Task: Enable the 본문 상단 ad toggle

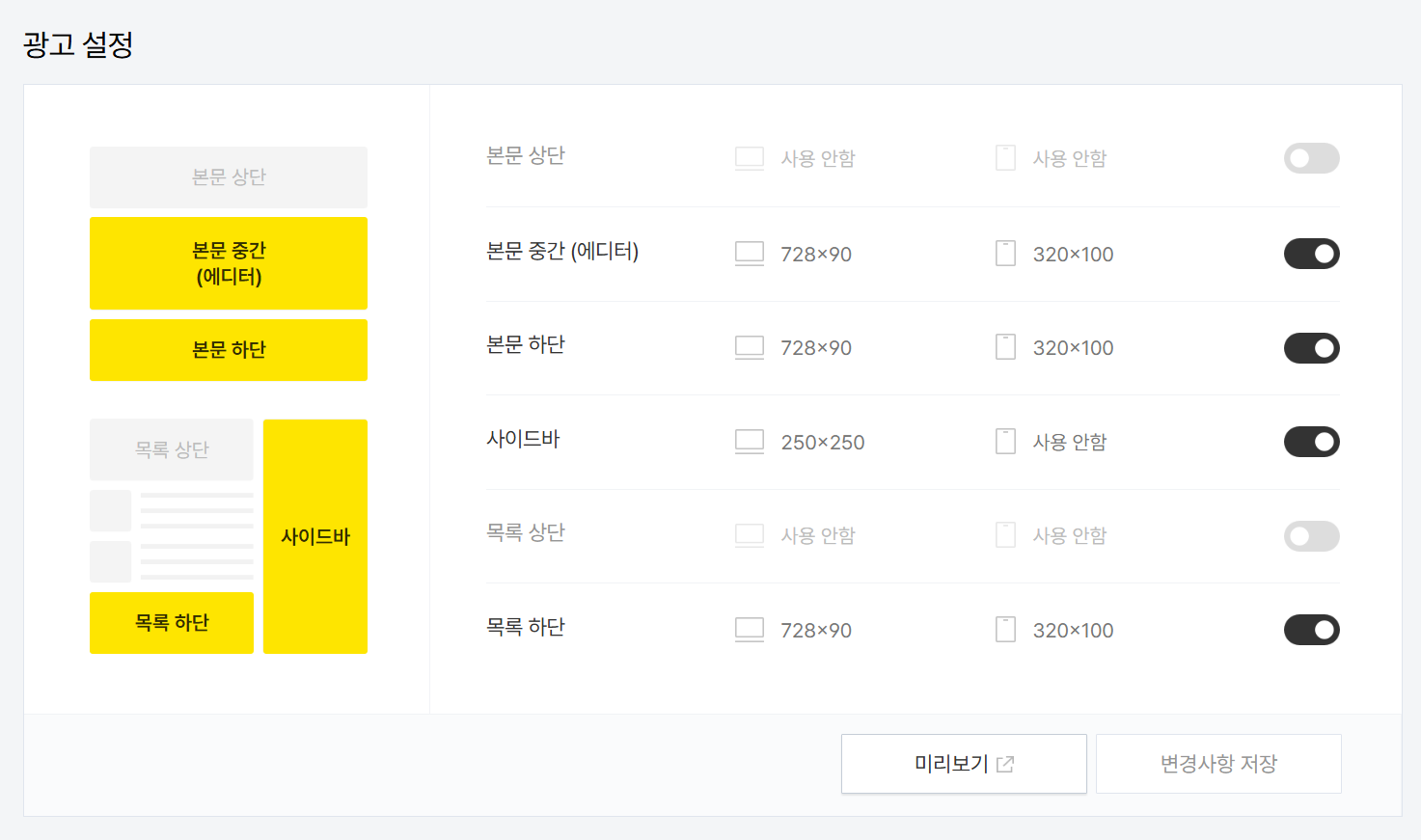Action: coord(1311,157)
